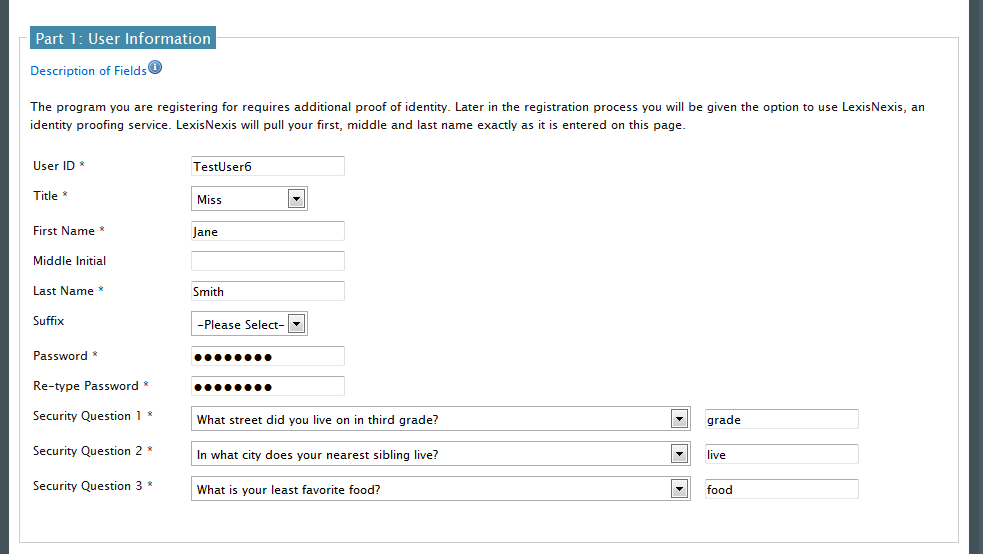Click the Password entry box
This screenshot has width=983, height=554.
pos(267,356)
